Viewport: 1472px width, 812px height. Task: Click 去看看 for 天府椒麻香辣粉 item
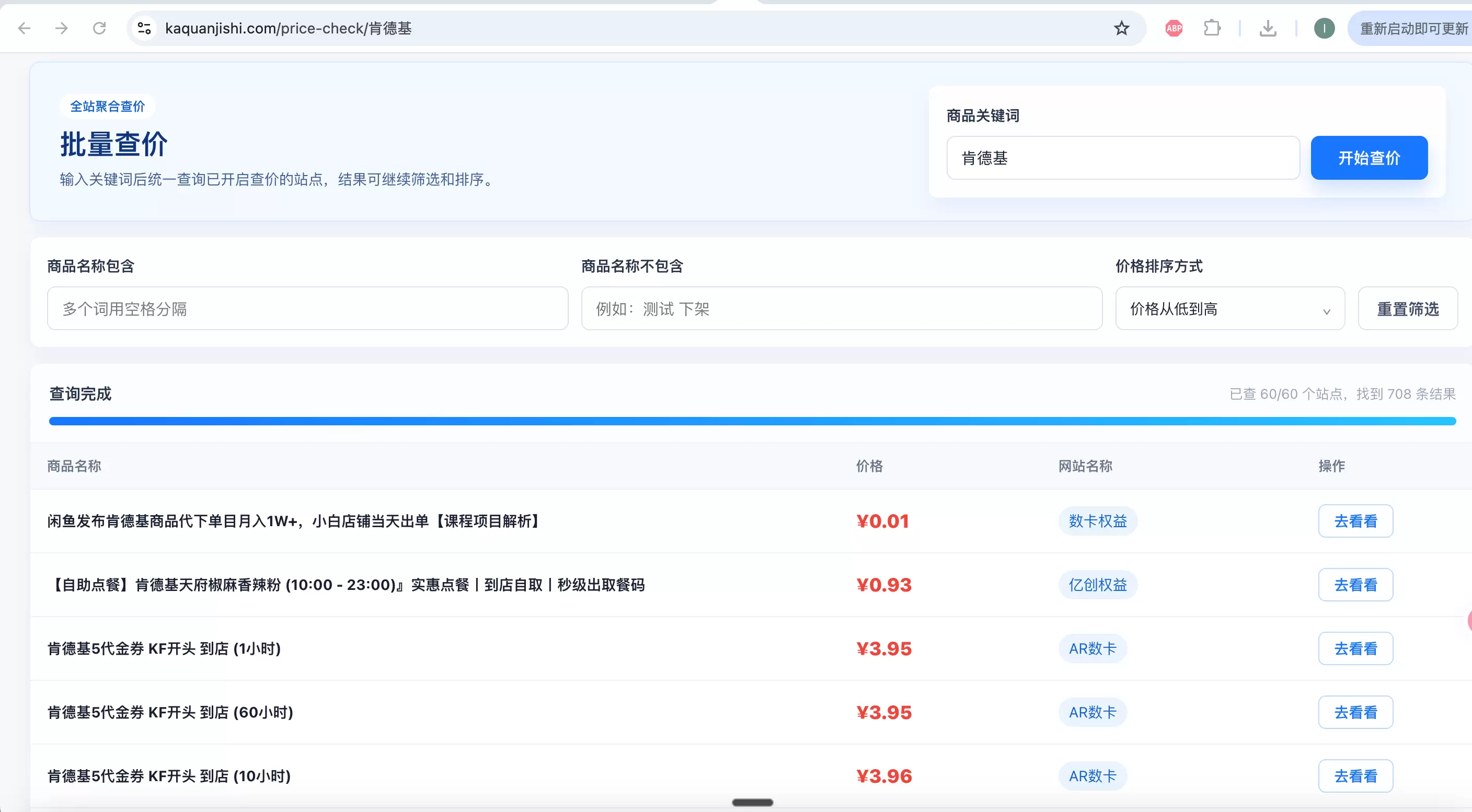point(1355,585)
